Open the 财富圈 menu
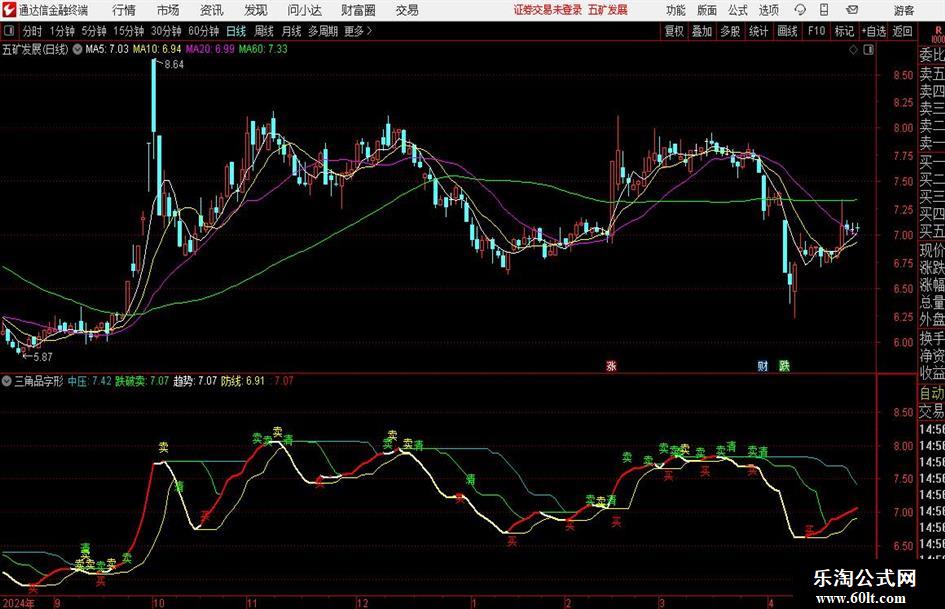Viewport: 945px width, 609px height. [x=358, y=10]
